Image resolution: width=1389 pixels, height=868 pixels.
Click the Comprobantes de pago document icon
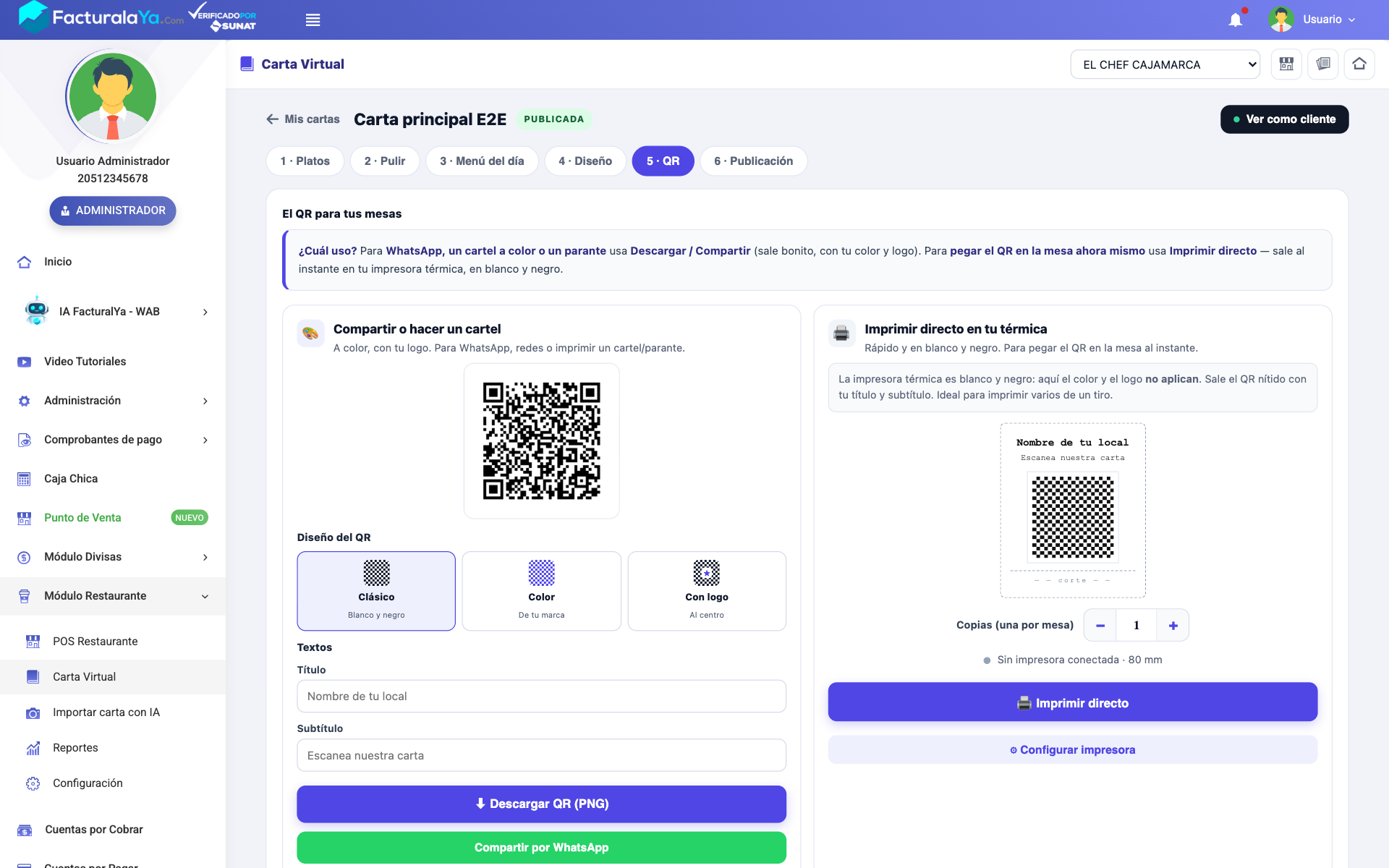pyautogui.click(x=25, y=440)
